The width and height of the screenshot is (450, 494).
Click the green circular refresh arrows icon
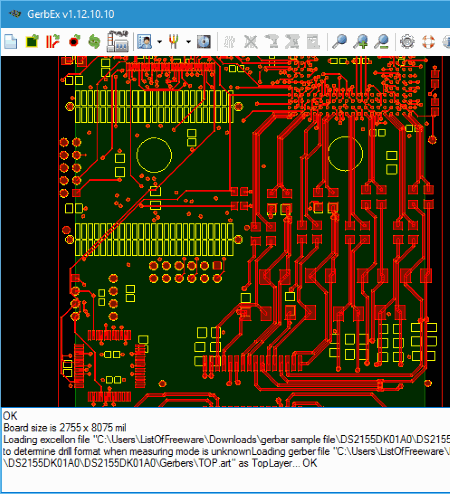click(94, 42)
